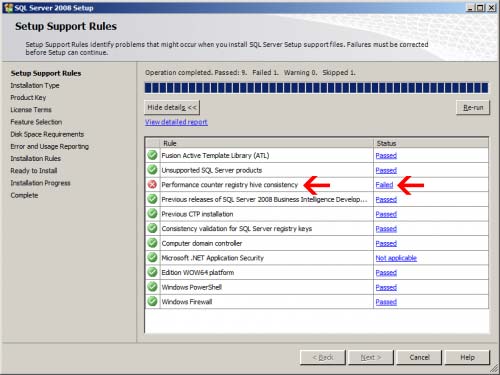The width and height of the screenshot is (500, 375).
Task: Select Error and Usage Reporting step
Action: [x=49, y=146]
